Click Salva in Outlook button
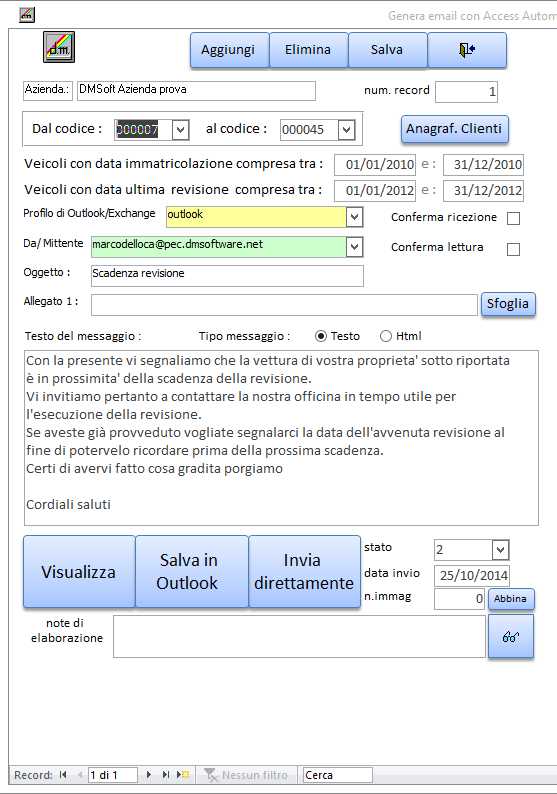The image size is (557, 794). [x=192, y=572]
